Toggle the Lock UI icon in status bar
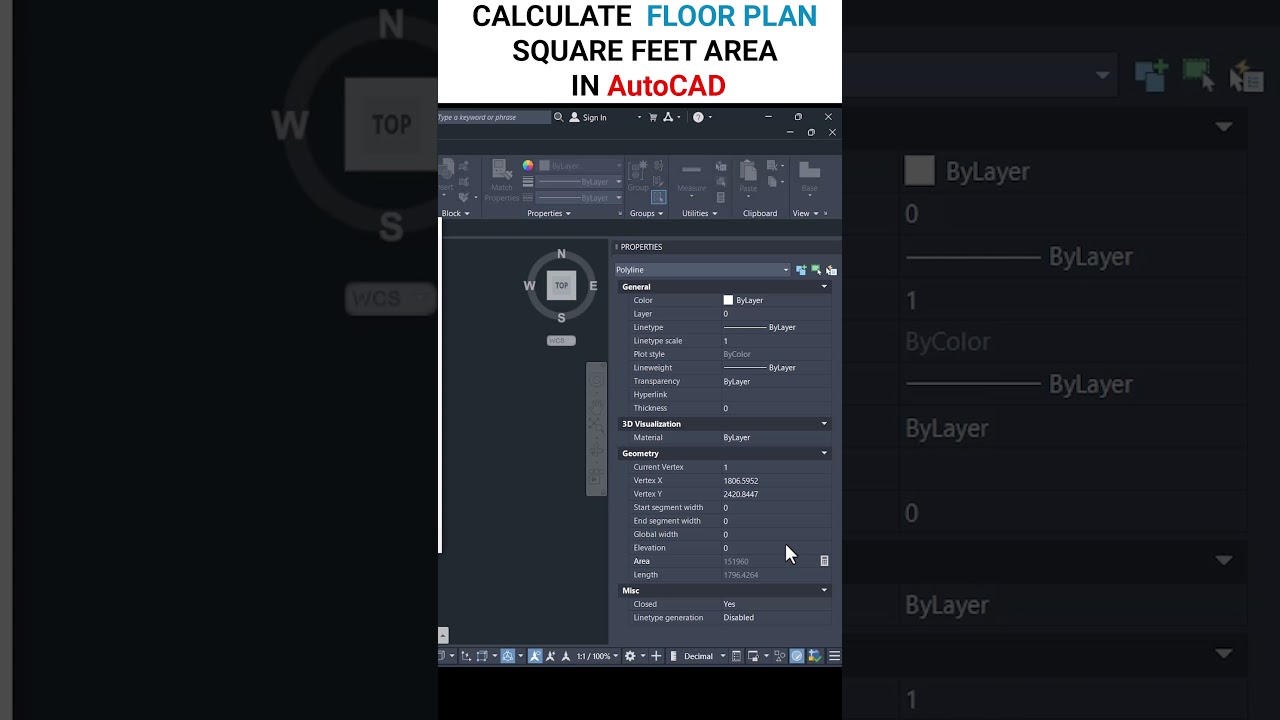 click(754, 656)
